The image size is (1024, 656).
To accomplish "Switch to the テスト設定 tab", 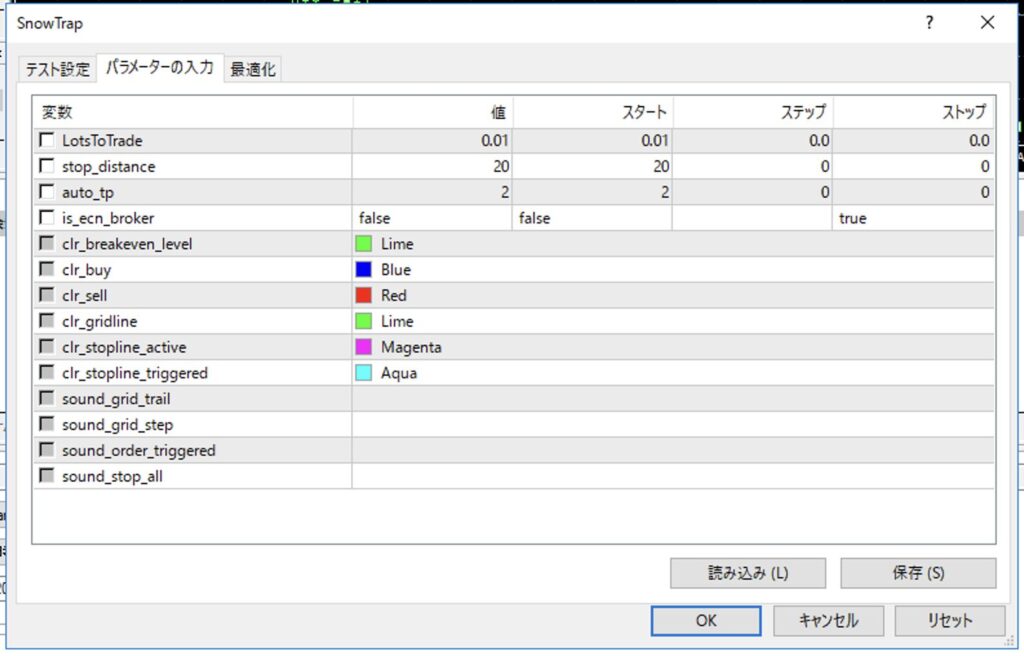I will point(58,69).
